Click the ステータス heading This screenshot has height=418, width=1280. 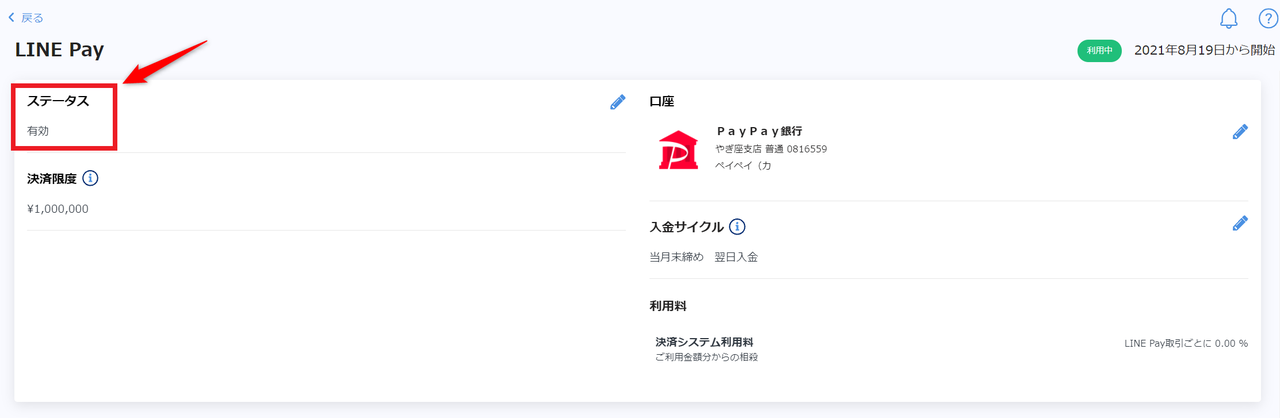coord(58,101)
